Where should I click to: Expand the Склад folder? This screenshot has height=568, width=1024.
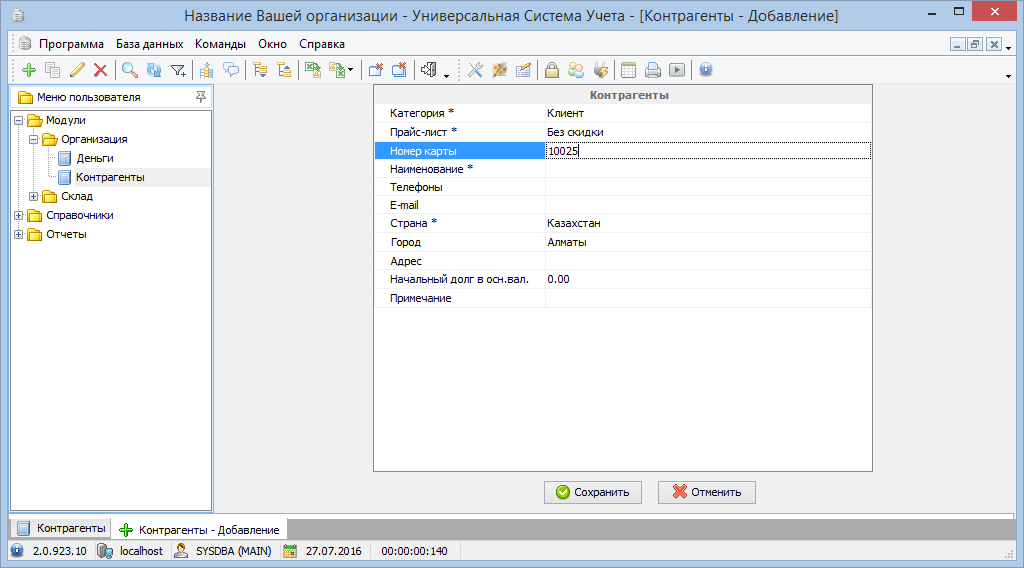point(34,197)
